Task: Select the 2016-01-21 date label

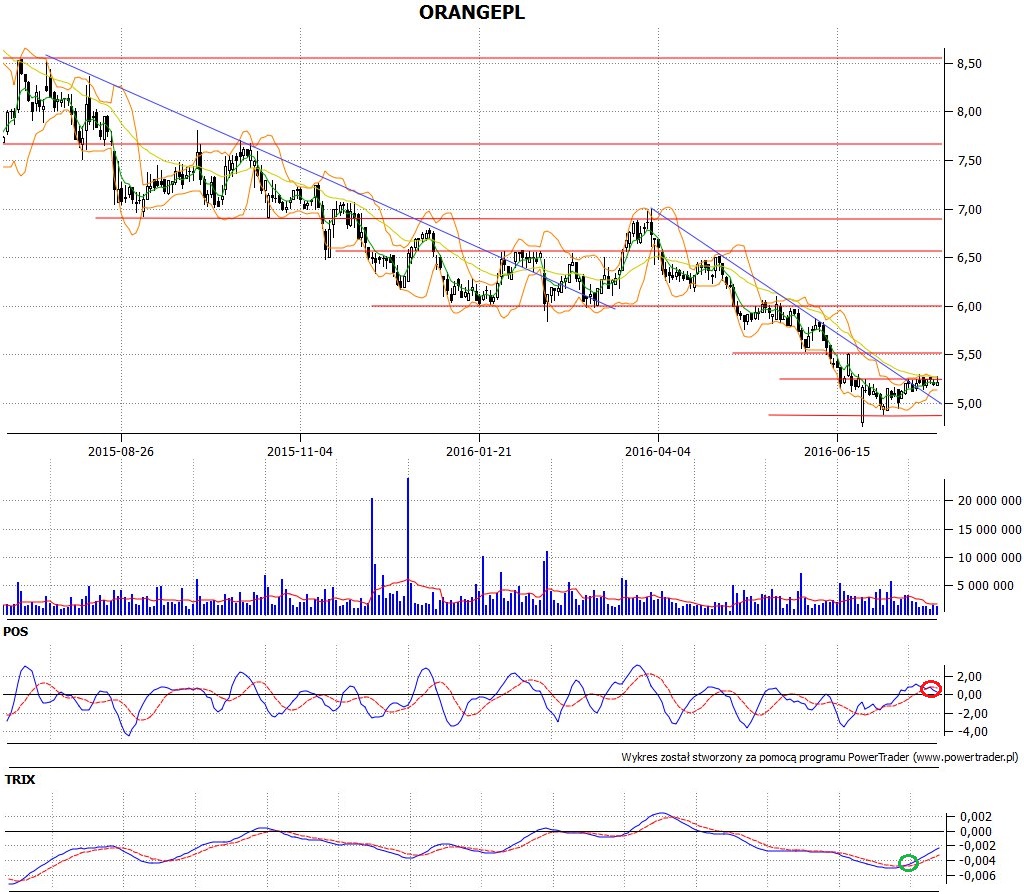Action: coord(479,451)
